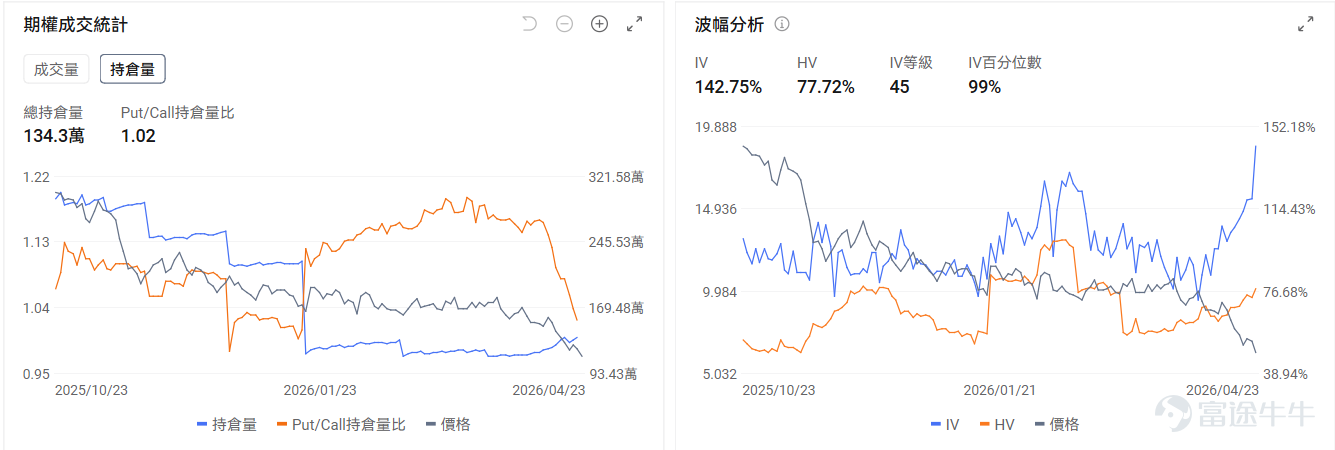Open the info icon next to 波幅分析
This screenshot has width=1335, height=450.
click(782, 24)
